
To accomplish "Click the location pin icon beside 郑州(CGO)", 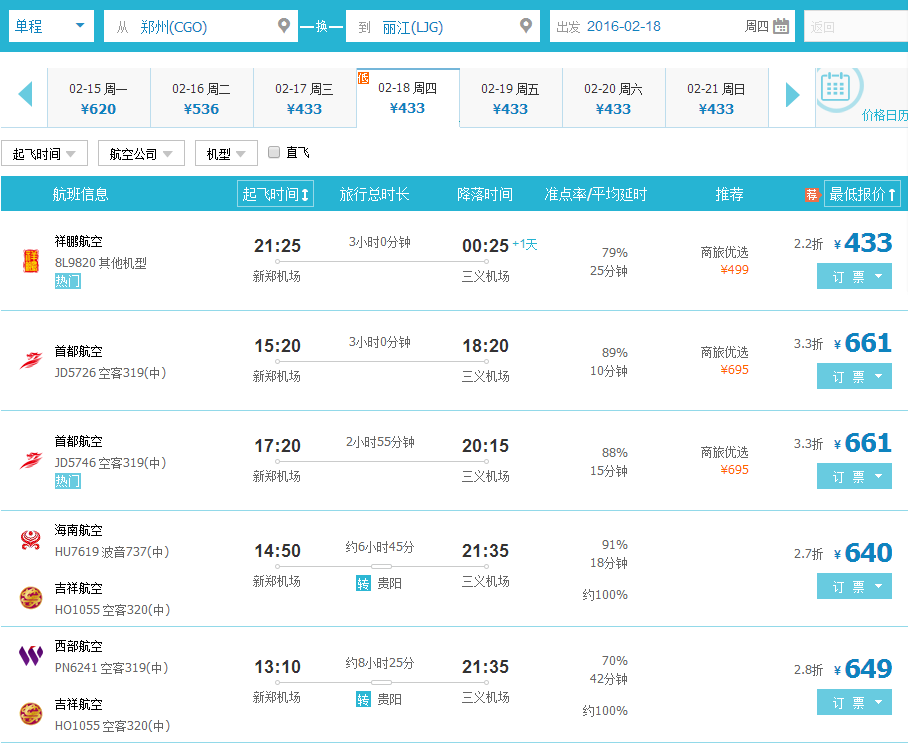I will coord(286,26).
